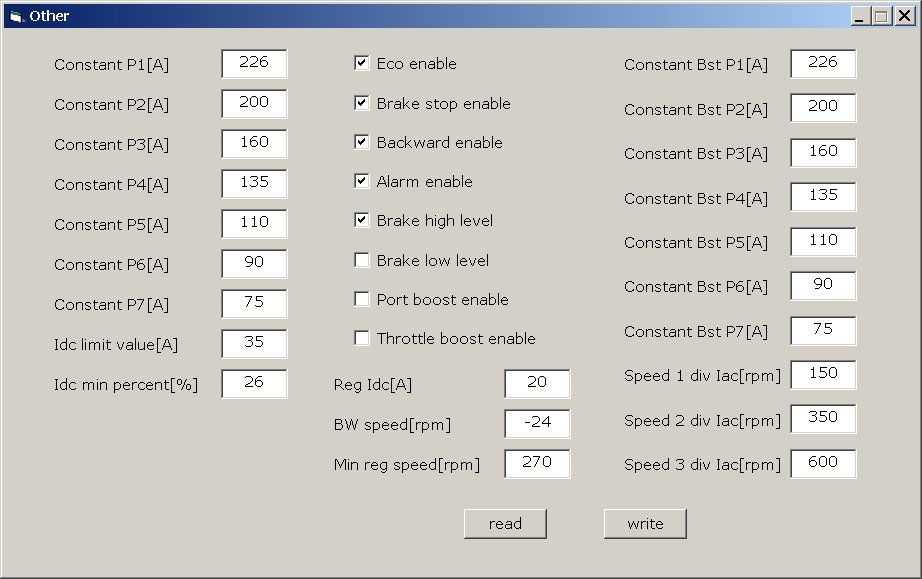922x579 pixels.
Task: Click the Constant P1[A] input field
Action: (x=254, y=63)
